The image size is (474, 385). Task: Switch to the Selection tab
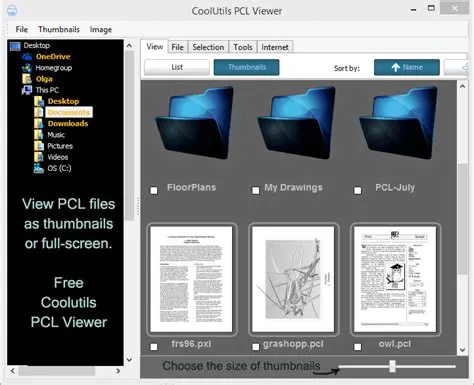pos(208,47)
